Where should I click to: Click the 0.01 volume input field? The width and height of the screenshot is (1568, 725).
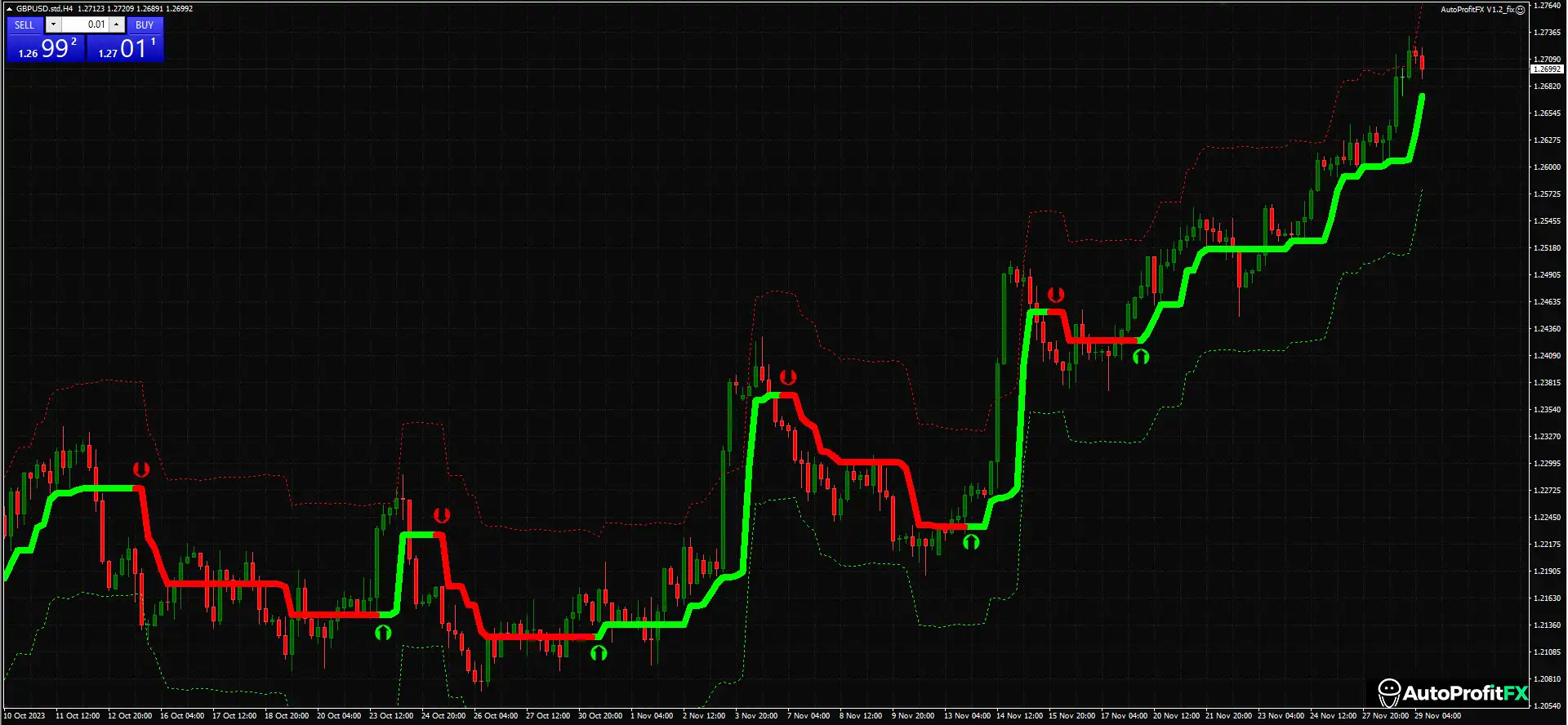(x=85, y=24)
